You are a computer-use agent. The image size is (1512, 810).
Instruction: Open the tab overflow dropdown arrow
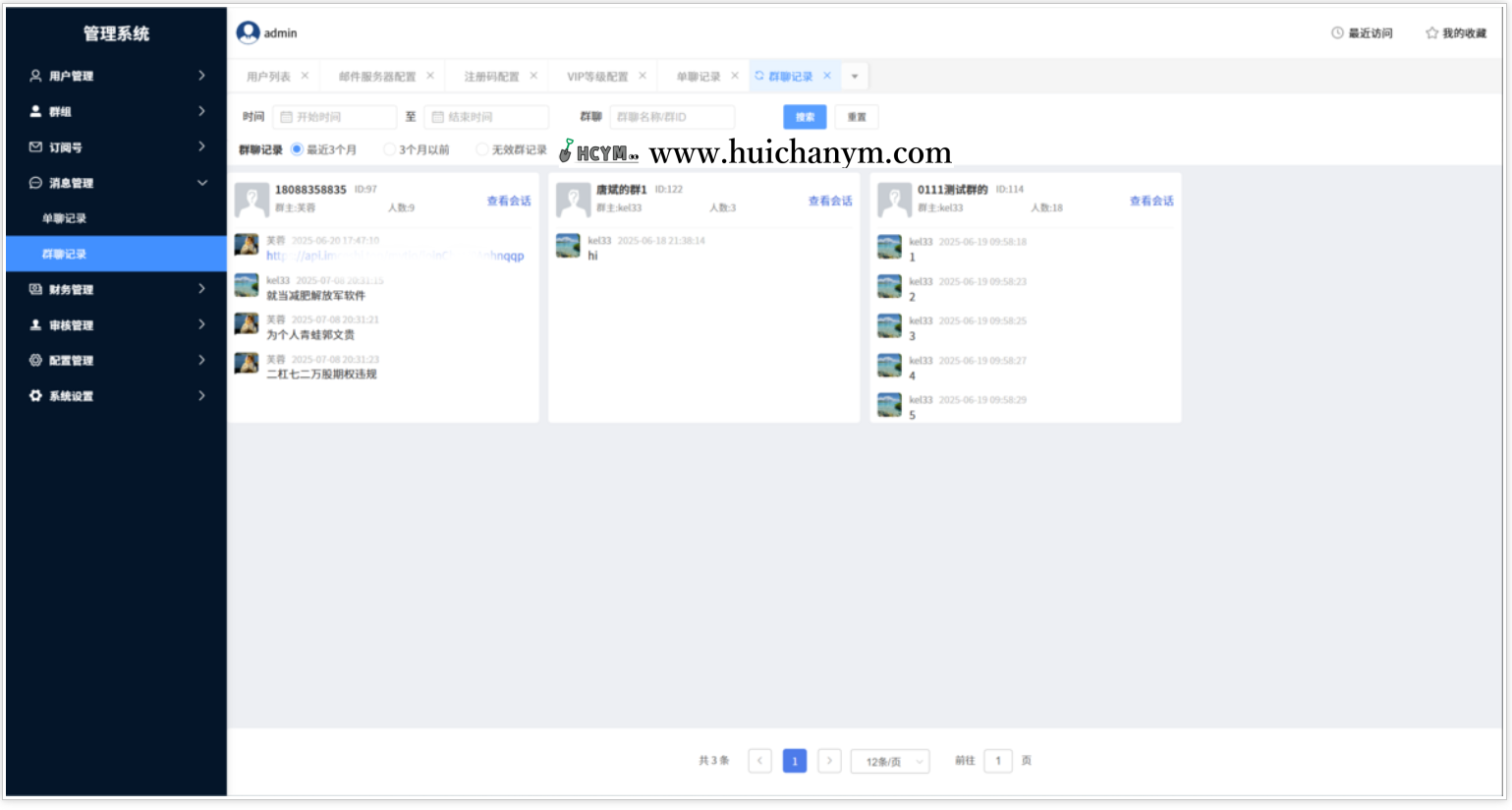click(854, 76)
